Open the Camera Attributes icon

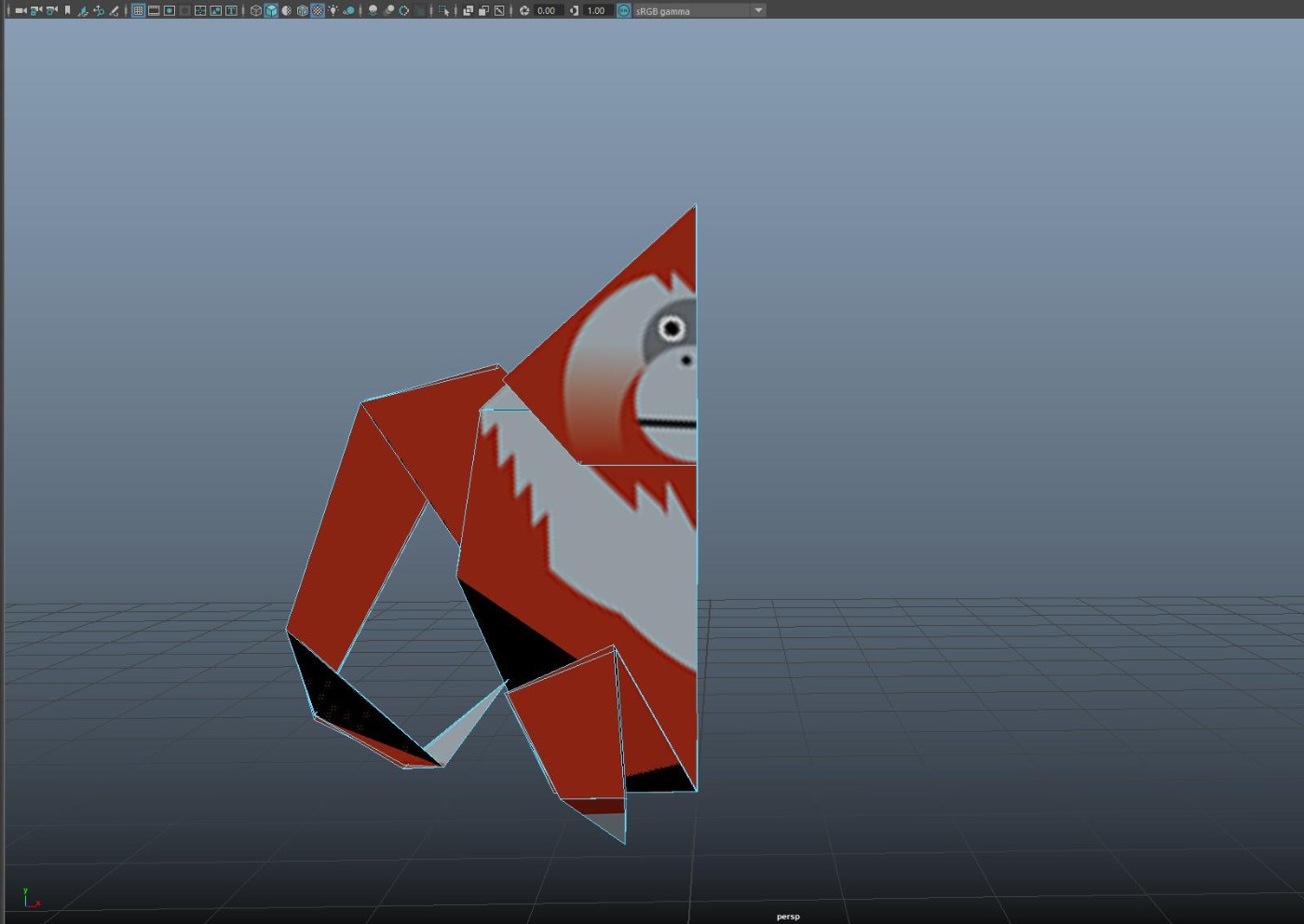click(51, 10)
